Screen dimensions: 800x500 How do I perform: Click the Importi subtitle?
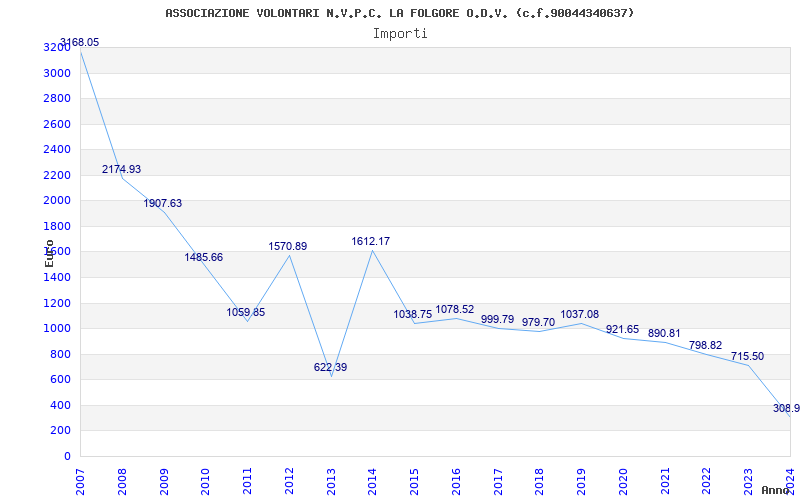400,34
